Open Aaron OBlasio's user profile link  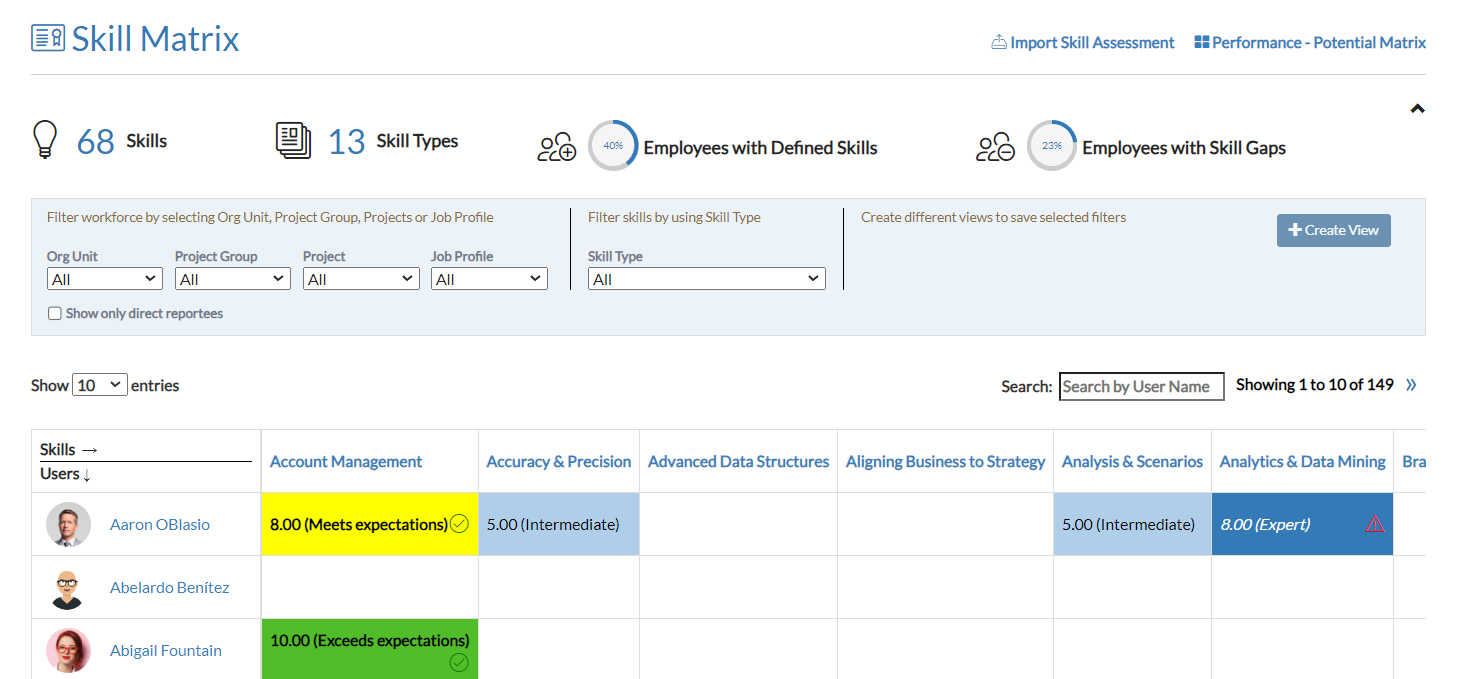[x=160, y=524]
